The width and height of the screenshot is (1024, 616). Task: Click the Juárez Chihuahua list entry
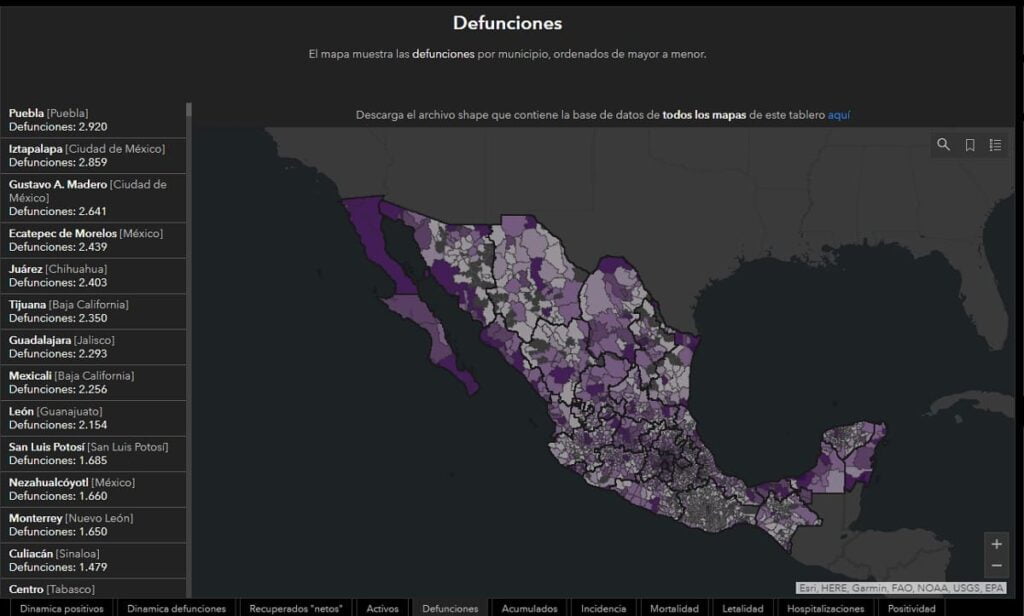[x=92, y=276]
